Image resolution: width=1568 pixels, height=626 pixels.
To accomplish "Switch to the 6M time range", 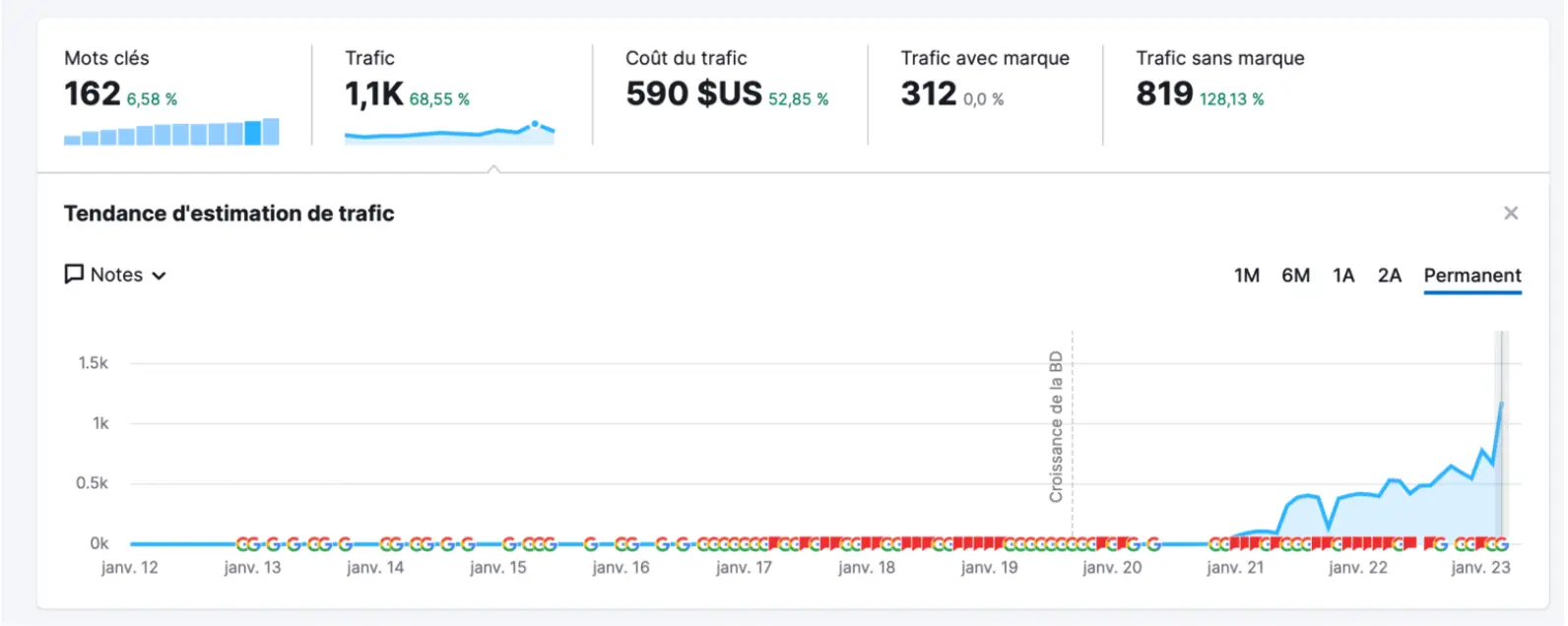I will click(1295, 276).
